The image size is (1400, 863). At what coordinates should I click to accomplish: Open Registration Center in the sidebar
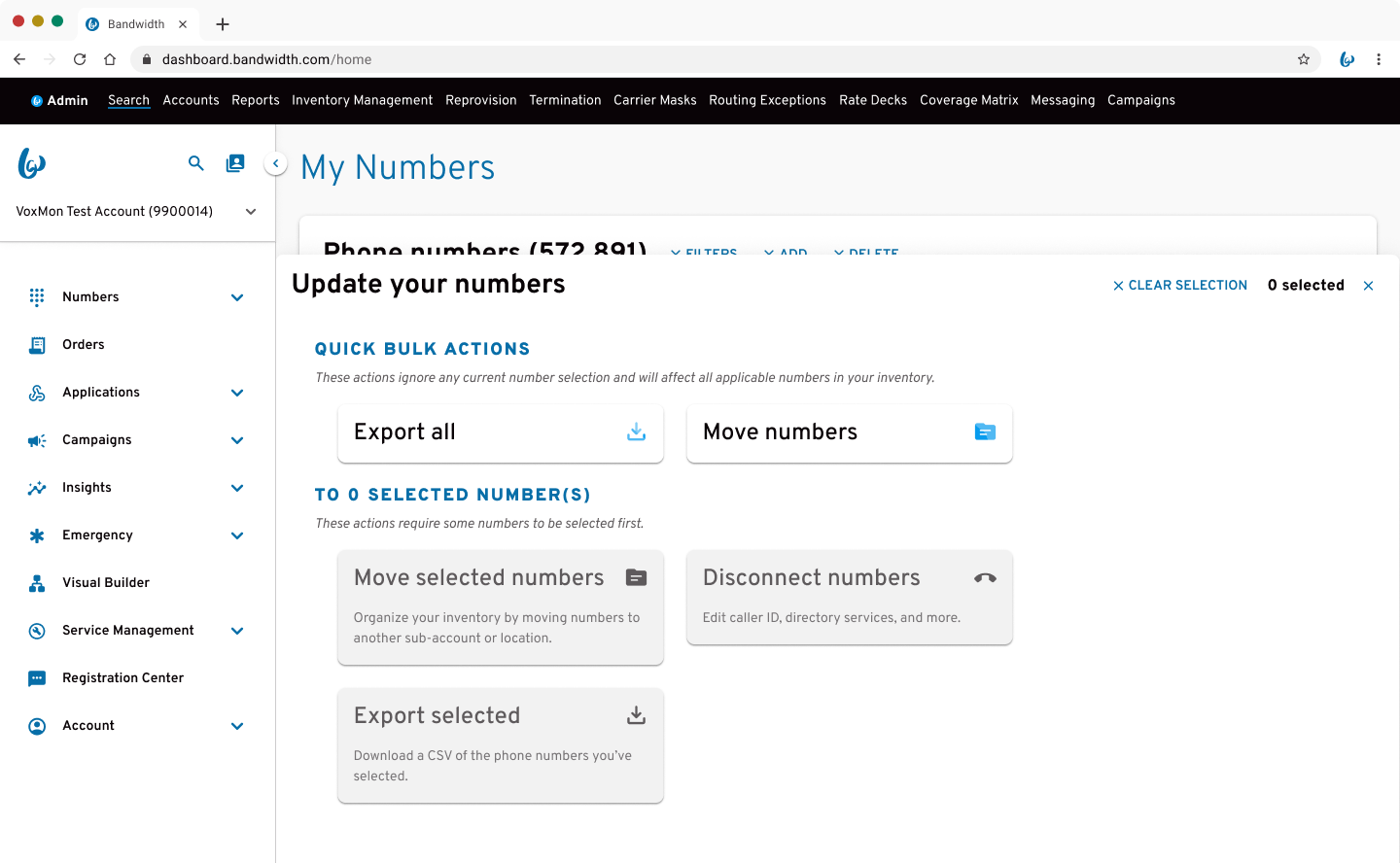point(122,678)
